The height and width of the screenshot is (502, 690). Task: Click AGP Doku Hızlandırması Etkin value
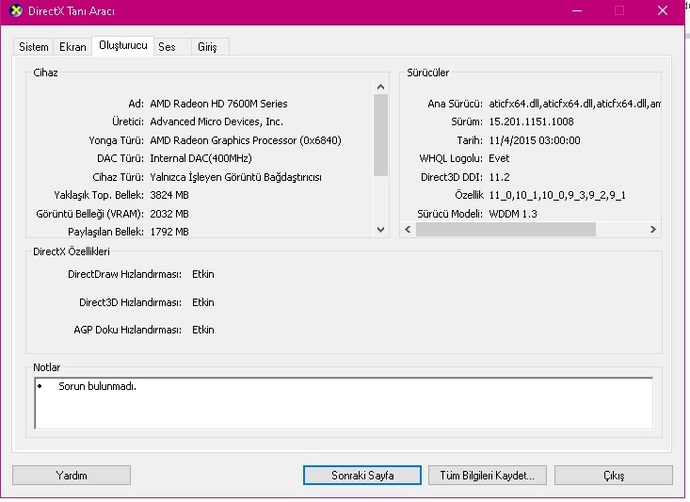[x=203, y=330]
